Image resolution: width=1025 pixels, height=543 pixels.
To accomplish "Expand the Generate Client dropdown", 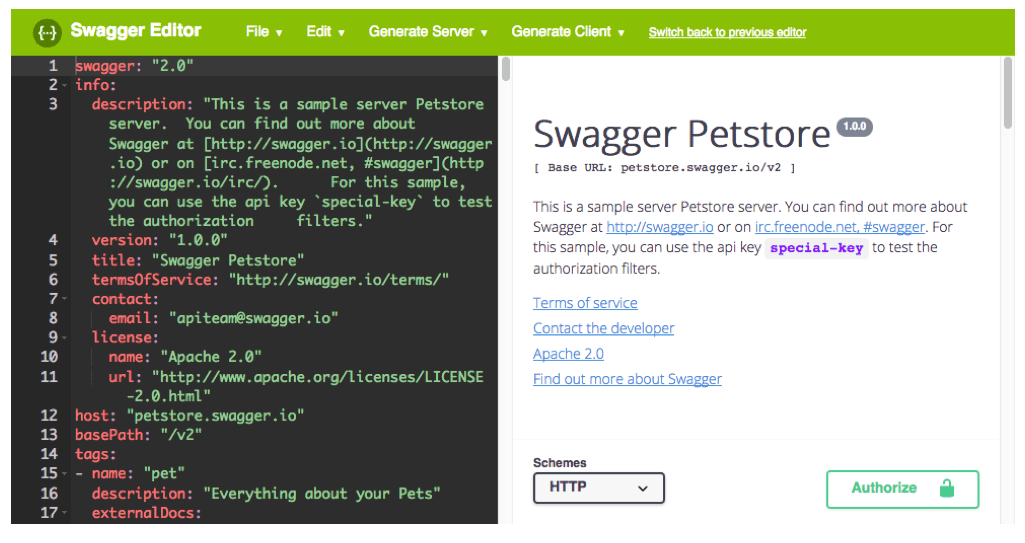I will [568, 32].
